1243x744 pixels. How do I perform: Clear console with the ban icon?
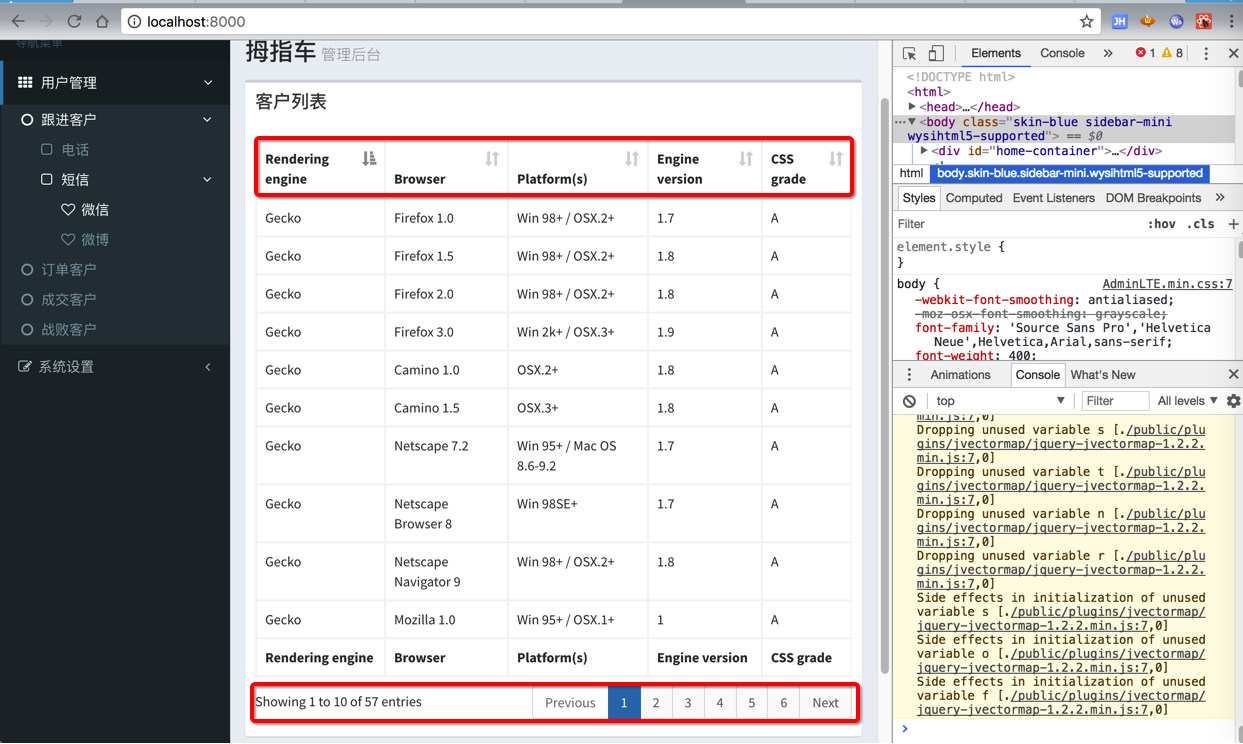click(909, 401)
